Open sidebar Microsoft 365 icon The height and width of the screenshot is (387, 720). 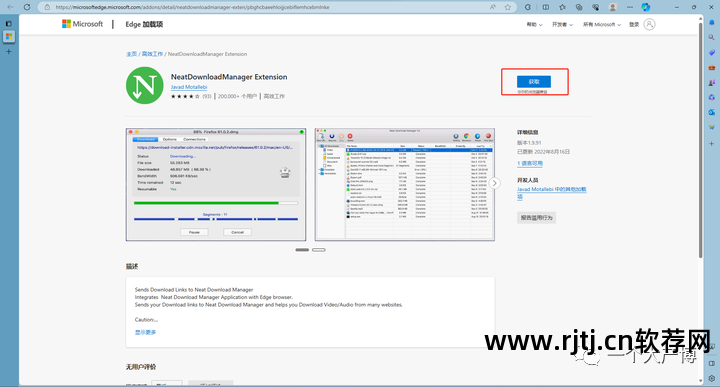[712, 97]
